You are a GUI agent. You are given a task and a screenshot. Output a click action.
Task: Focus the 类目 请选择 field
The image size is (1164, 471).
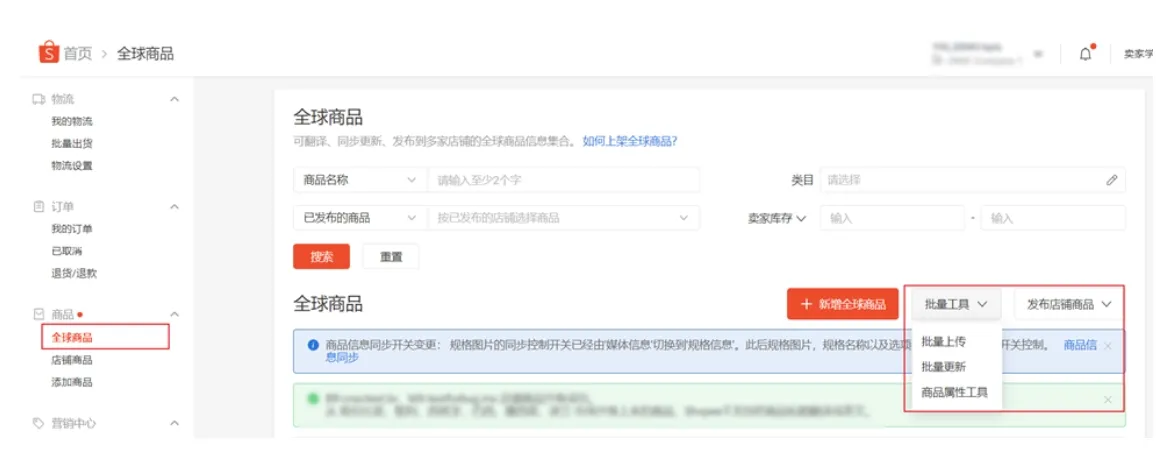tap(972, 180)
